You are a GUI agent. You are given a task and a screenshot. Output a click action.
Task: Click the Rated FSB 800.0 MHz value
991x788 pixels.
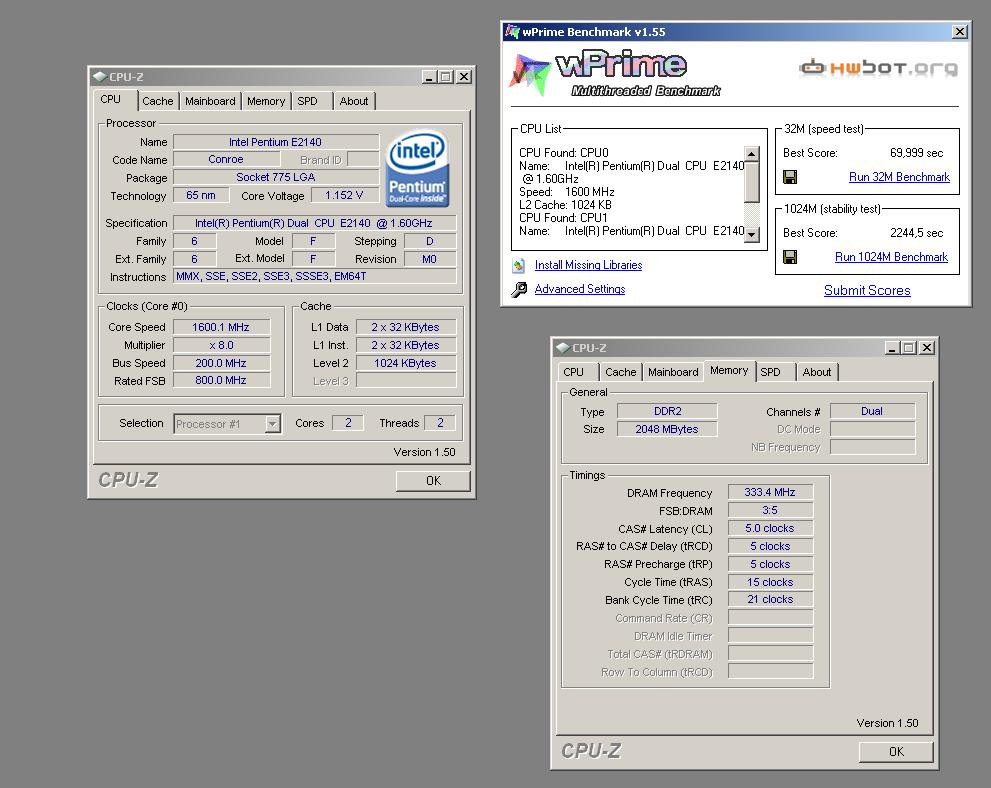[x=221, y=380]
